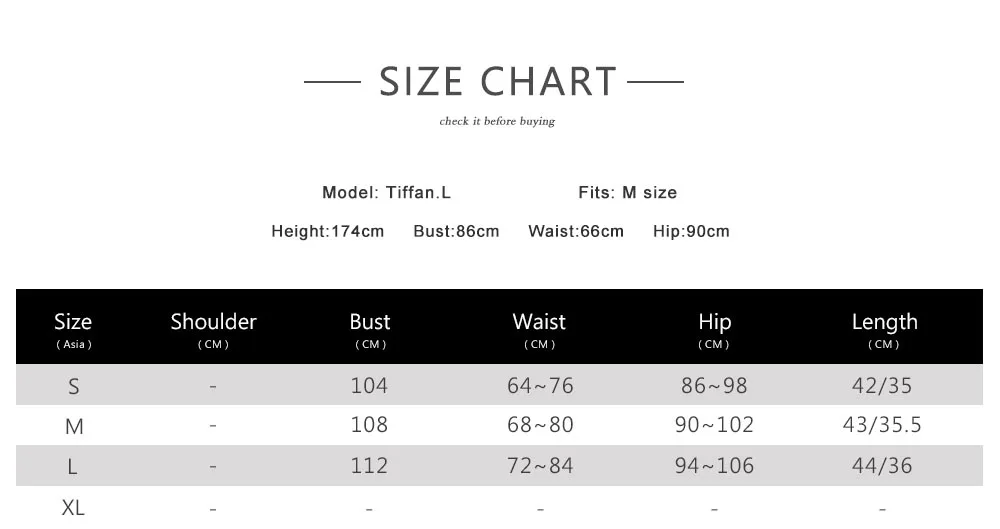The height and width of the screenshot is (529, 1000).
Task: Select the XL size row label
Action: point(73,507)
